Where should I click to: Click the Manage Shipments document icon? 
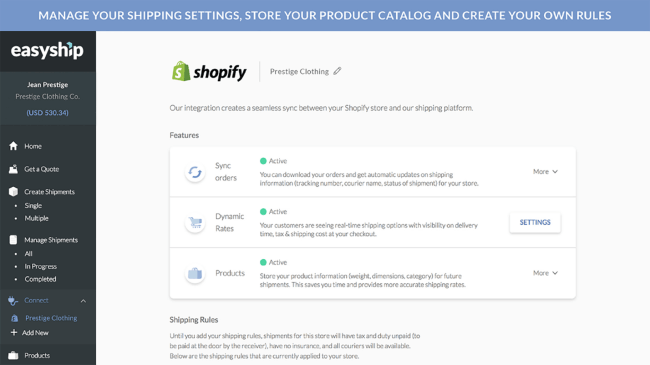(13, 240)
